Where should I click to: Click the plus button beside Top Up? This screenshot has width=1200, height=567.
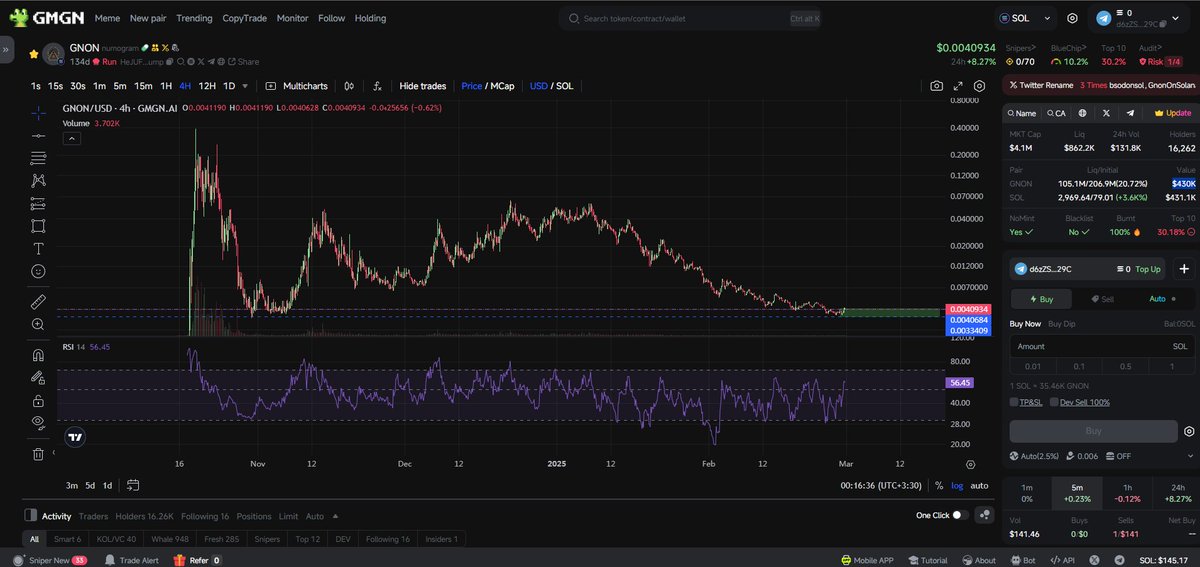[1184, 269]
